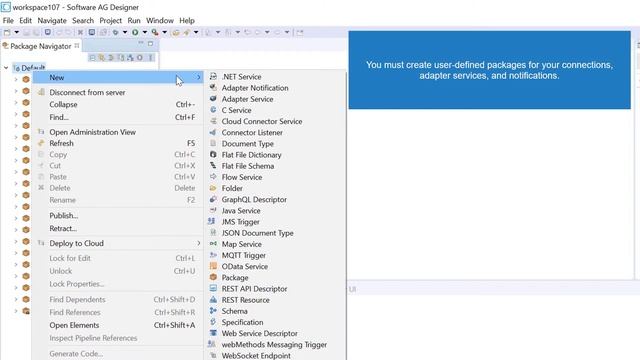
Task: Click the green Run toolbar button
Action: pos(135,32)
